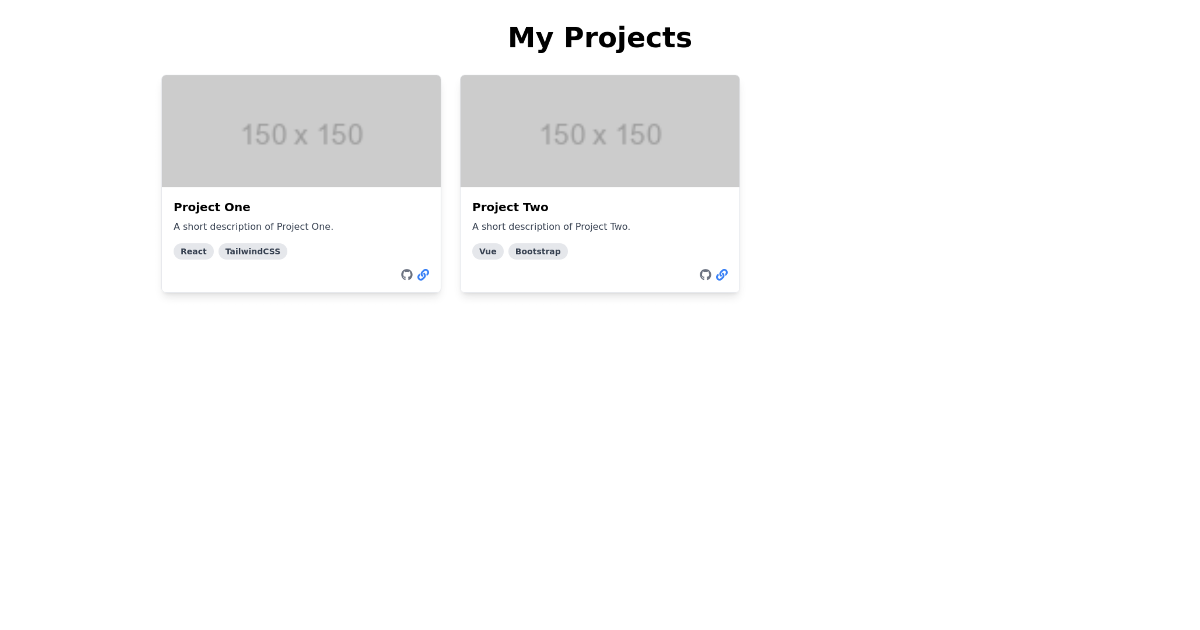Open Project One by its title
The image size is (1200, 630).
(212, 207)
